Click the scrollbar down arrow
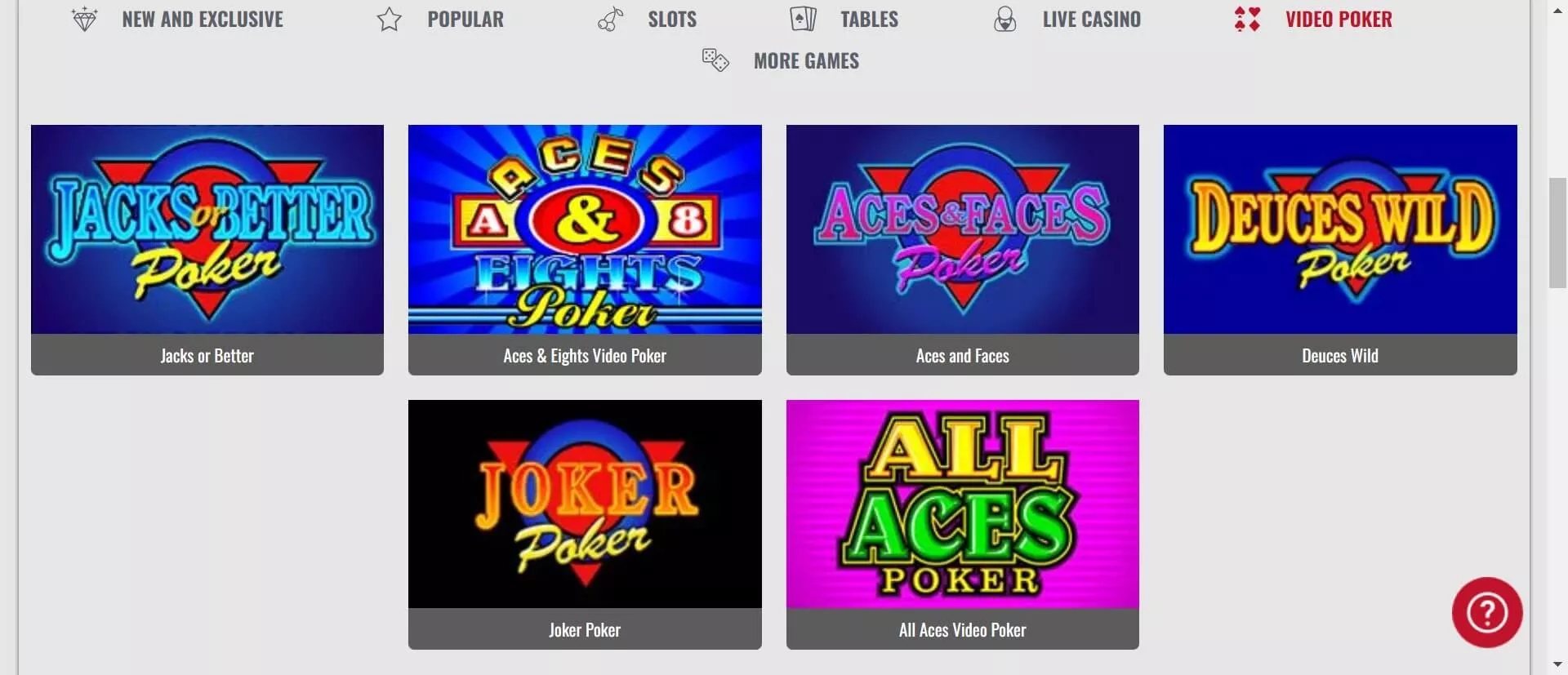Image resolution: width=1568 pixels, height=675 pixels. pyautogui.click(x=1557, y=664)
